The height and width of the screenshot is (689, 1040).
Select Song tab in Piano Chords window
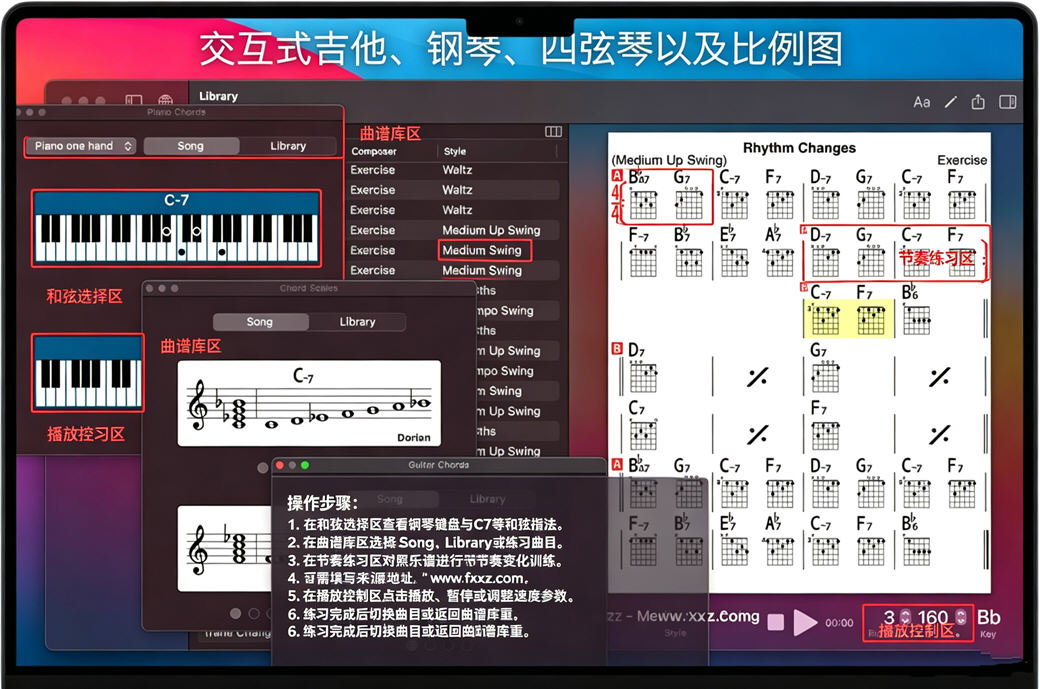(x=191, y=146)
